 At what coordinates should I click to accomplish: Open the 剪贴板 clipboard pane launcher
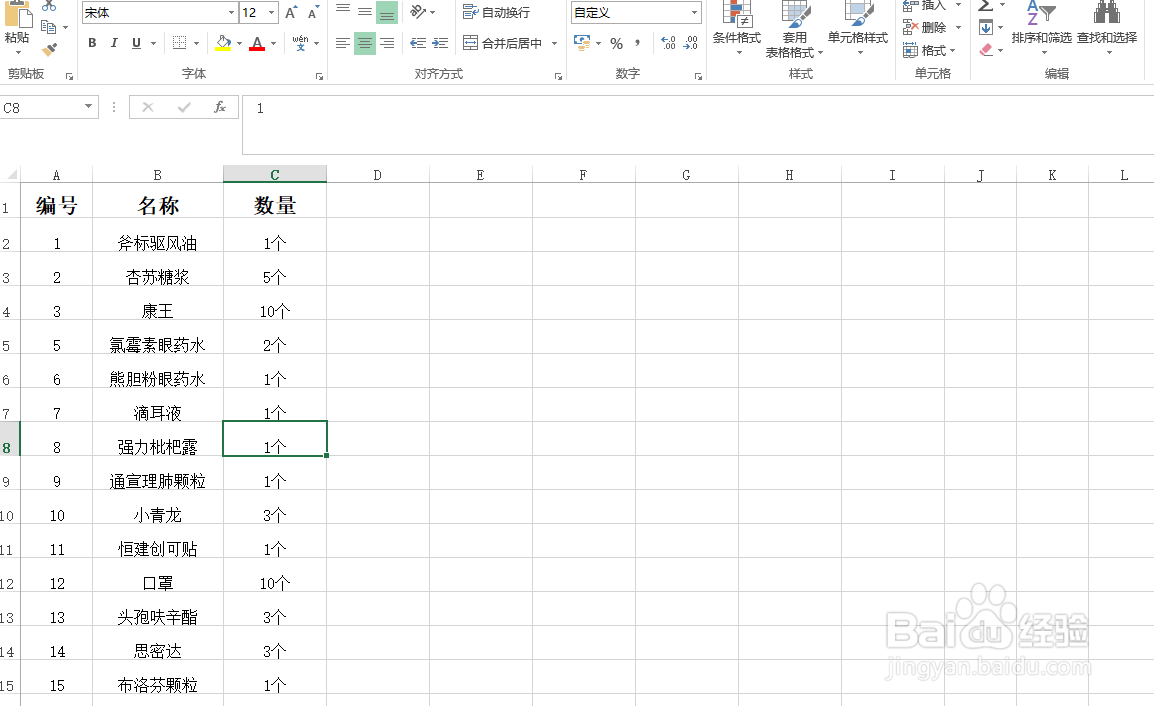(70, 76)
